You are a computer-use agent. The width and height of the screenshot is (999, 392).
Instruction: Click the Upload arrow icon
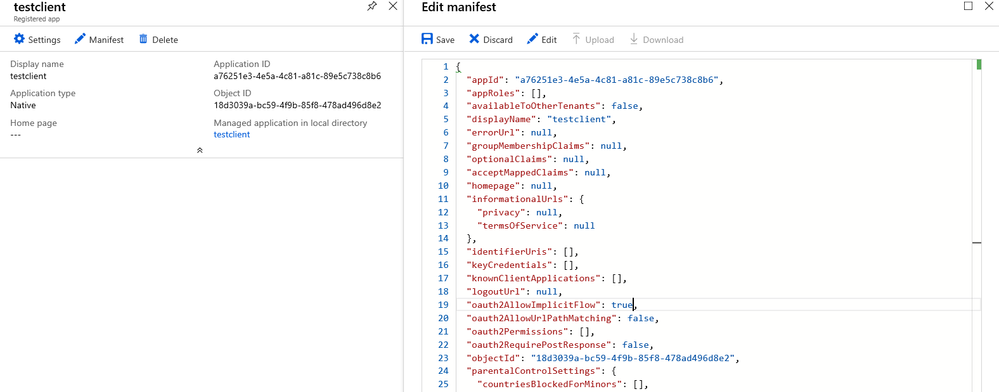point(576,39)
